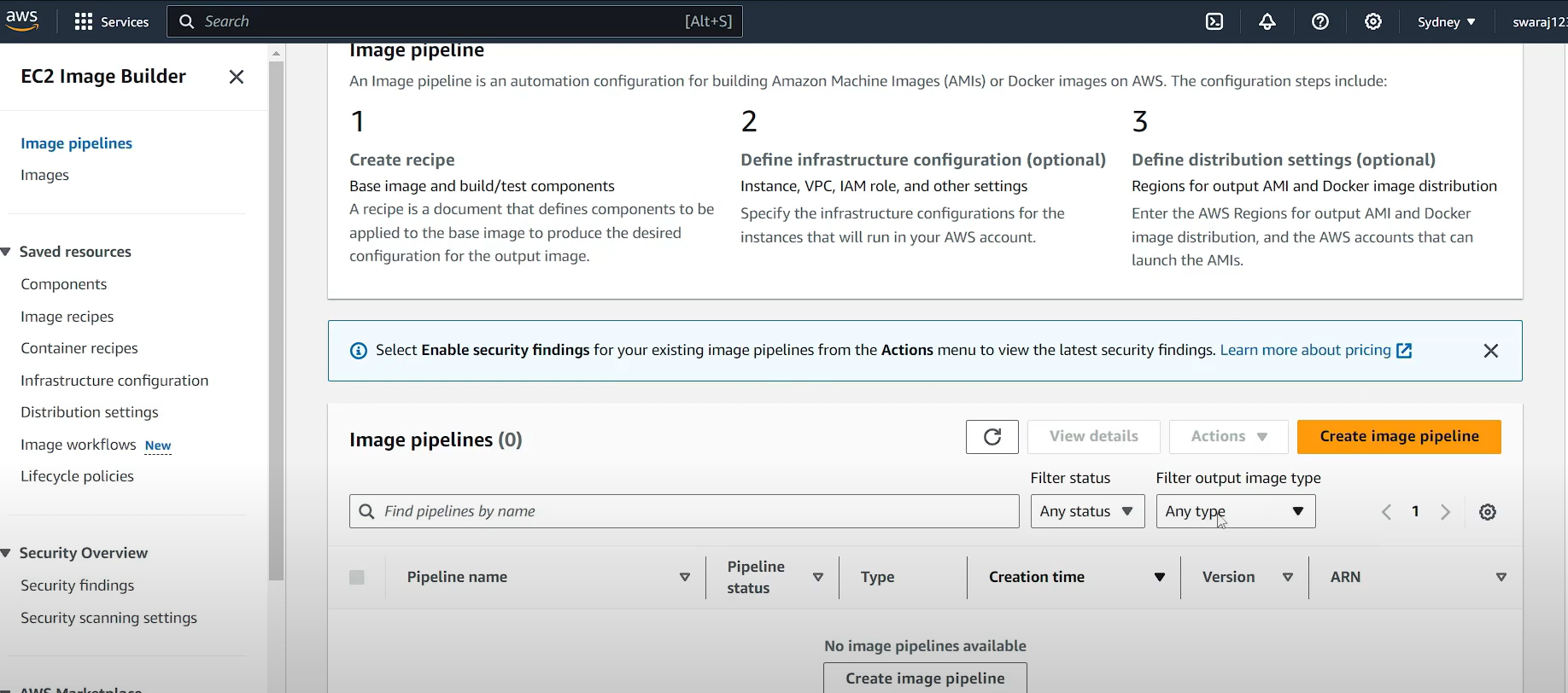Go to previous page of pipelines
This screenshot has width=1568, height=693.
[x=1386, y=512]
